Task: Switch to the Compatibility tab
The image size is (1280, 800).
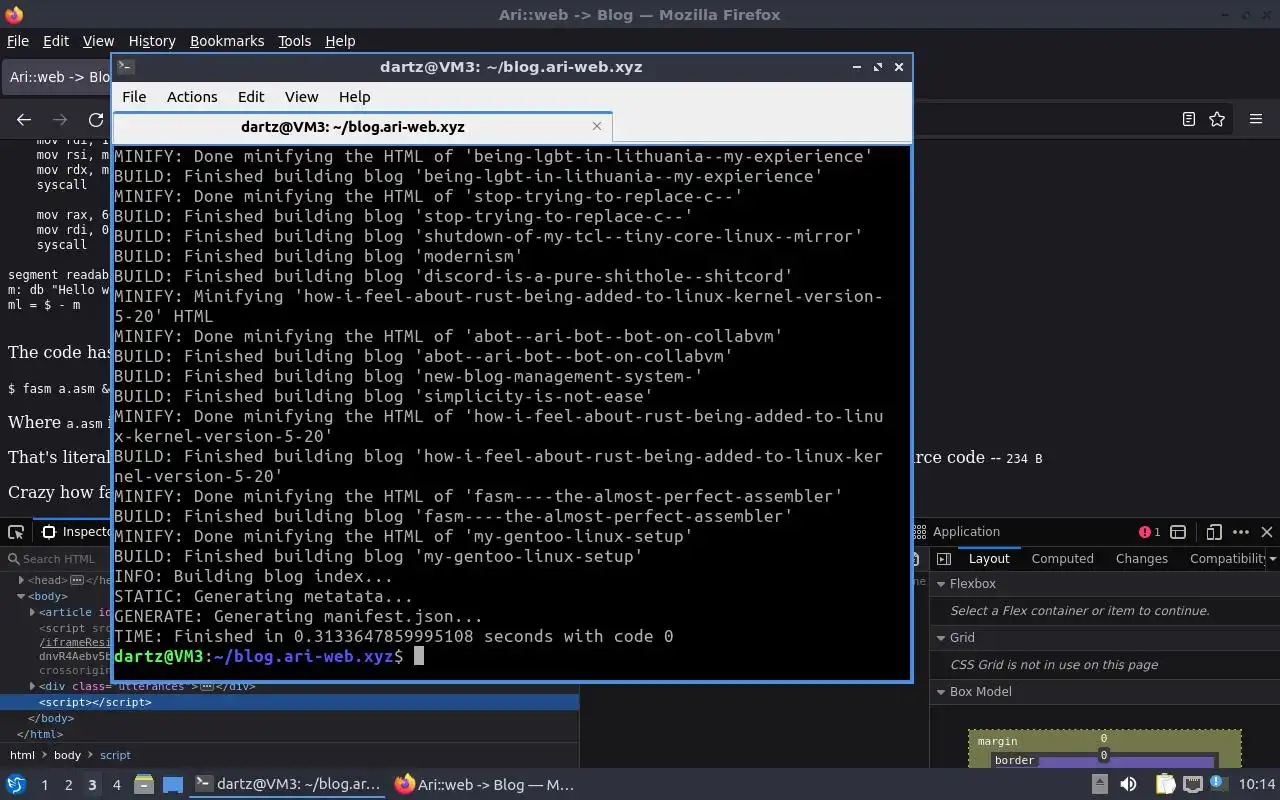Action: point(1227,559)
